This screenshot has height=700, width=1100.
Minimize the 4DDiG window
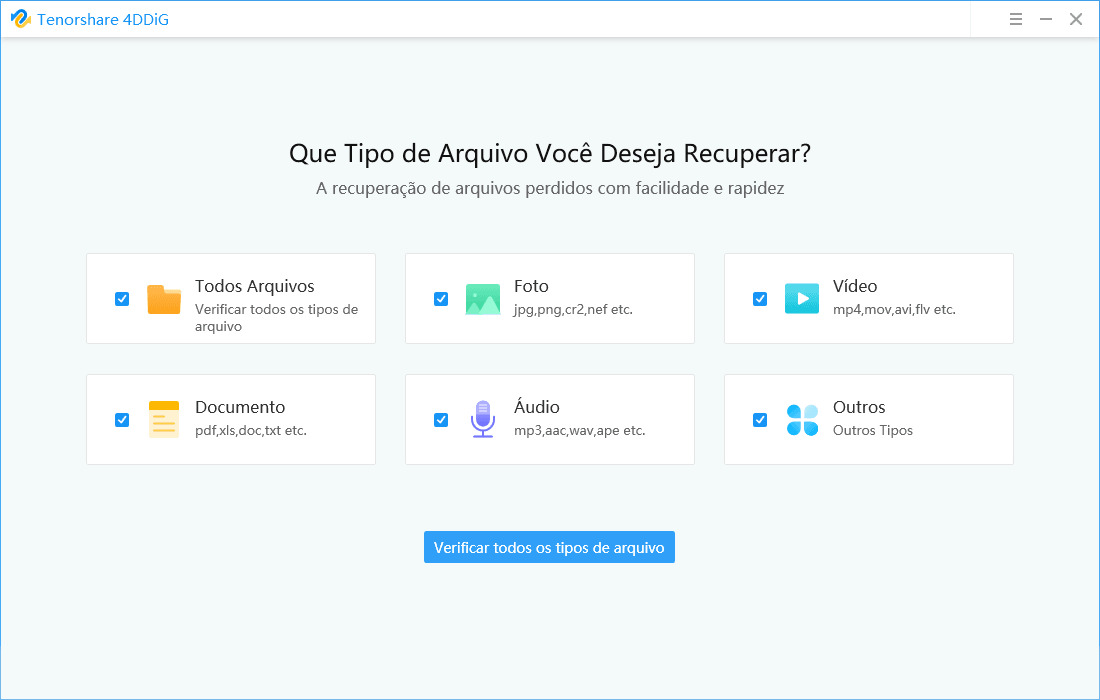(1045, 19)
